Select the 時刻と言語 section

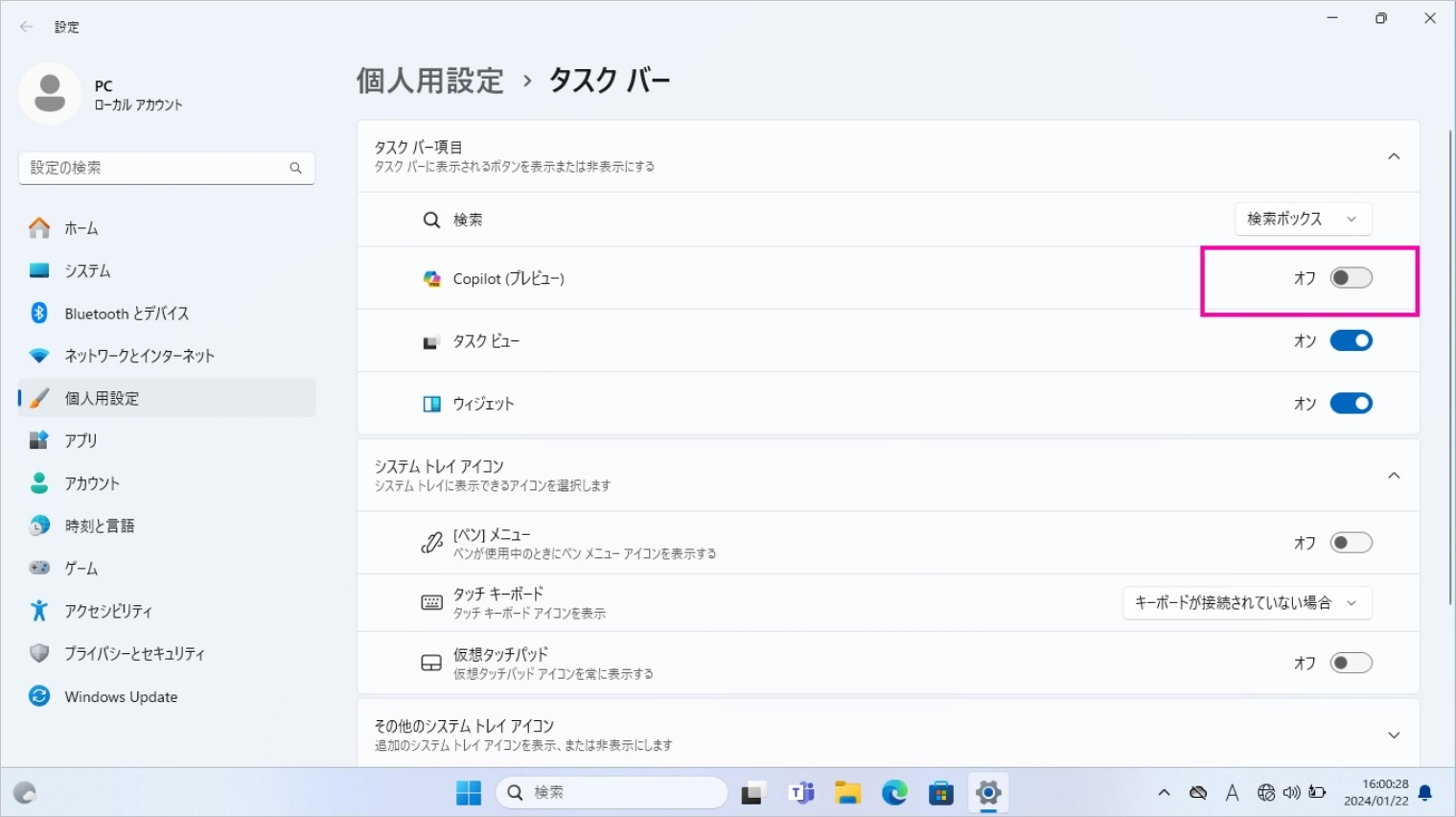[x=99, y=525]
